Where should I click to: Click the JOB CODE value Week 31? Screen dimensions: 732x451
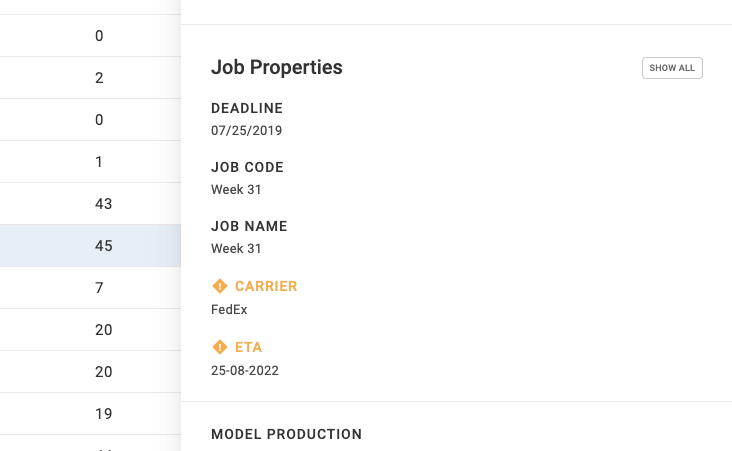[x=236, y=190]
